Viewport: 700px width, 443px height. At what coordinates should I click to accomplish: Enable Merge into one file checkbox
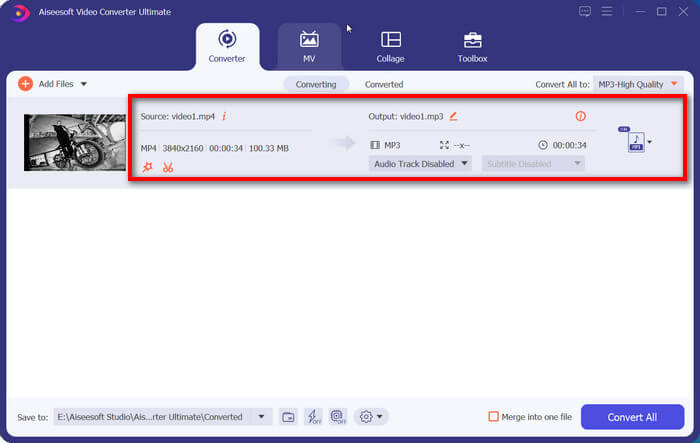click(x=493, y=417)
